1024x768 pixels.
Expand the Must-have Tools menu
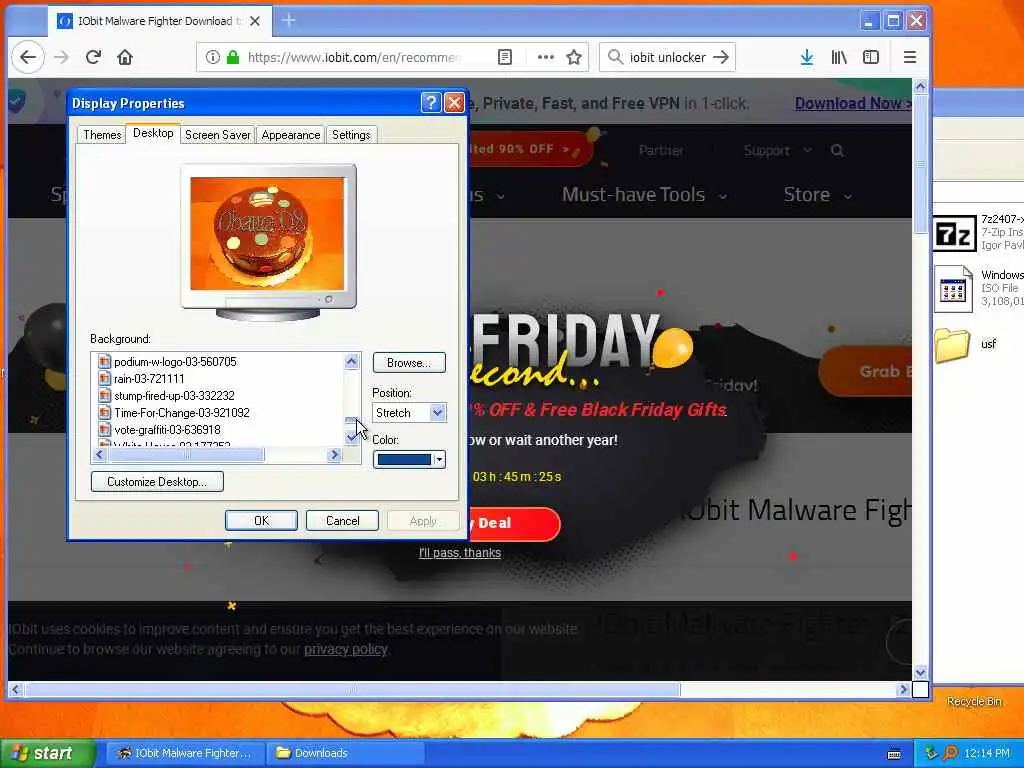(x=644, y=195)
